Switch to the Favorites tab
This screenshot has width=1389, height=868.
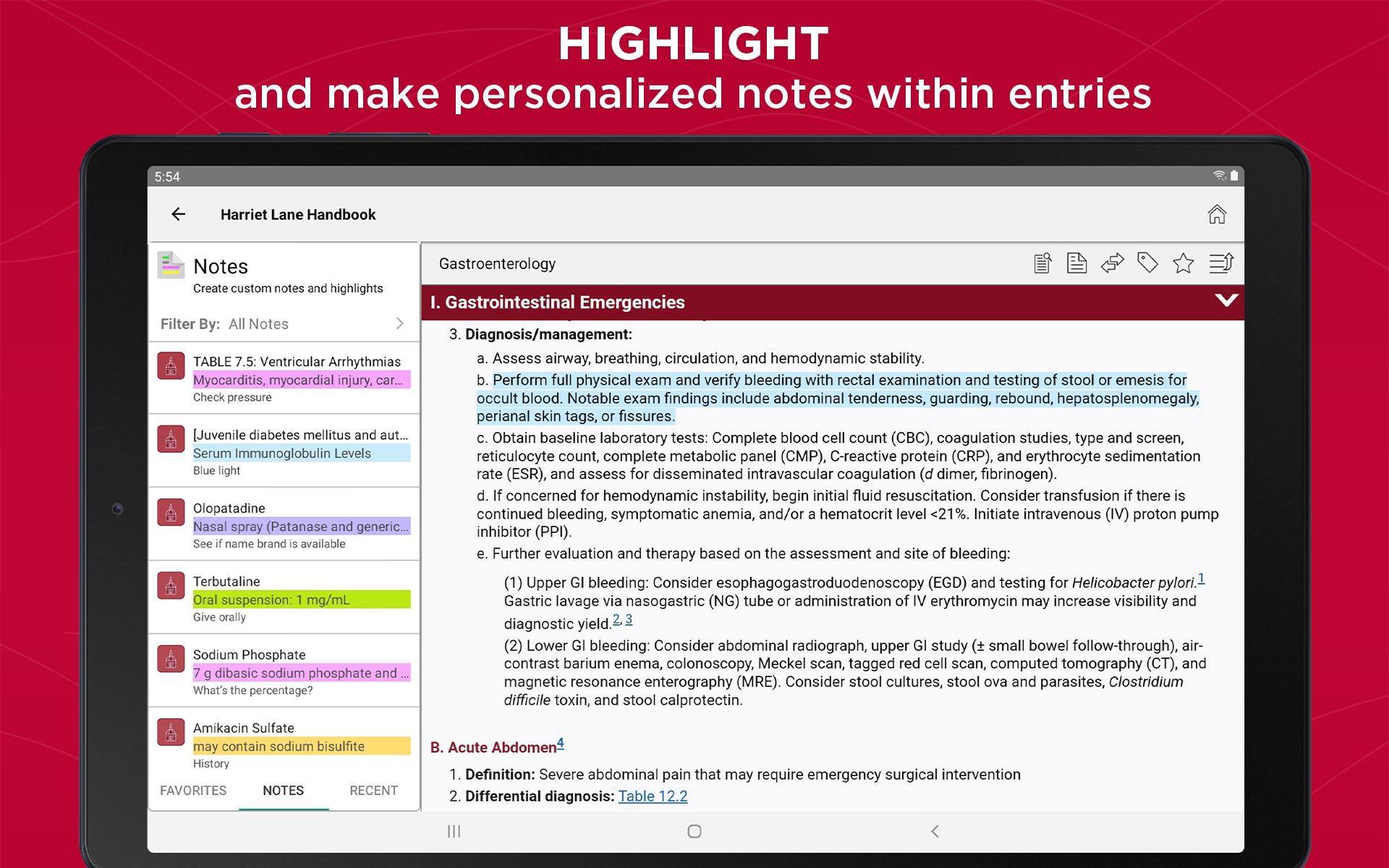pyautogui.click(x=193, y=791)
